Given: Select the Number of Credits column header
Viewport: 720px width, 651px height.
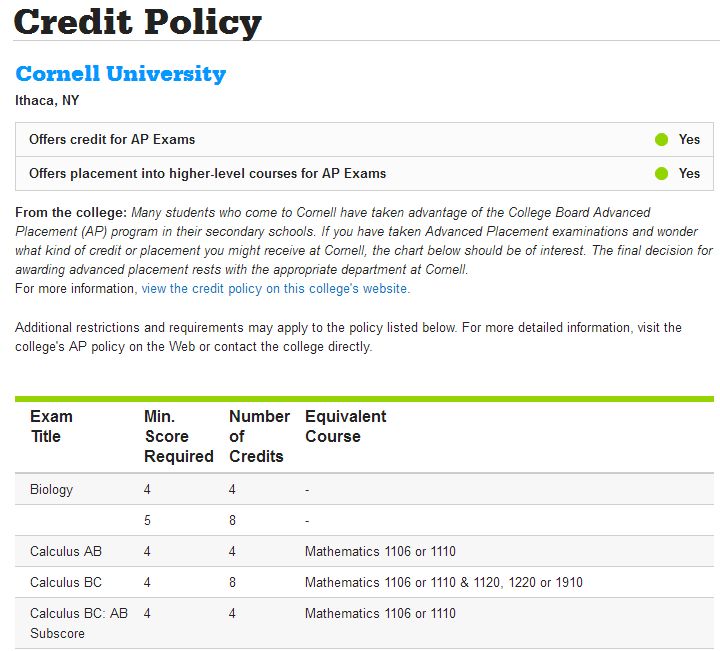Looking at the screenshot, I should pos(259,436).
